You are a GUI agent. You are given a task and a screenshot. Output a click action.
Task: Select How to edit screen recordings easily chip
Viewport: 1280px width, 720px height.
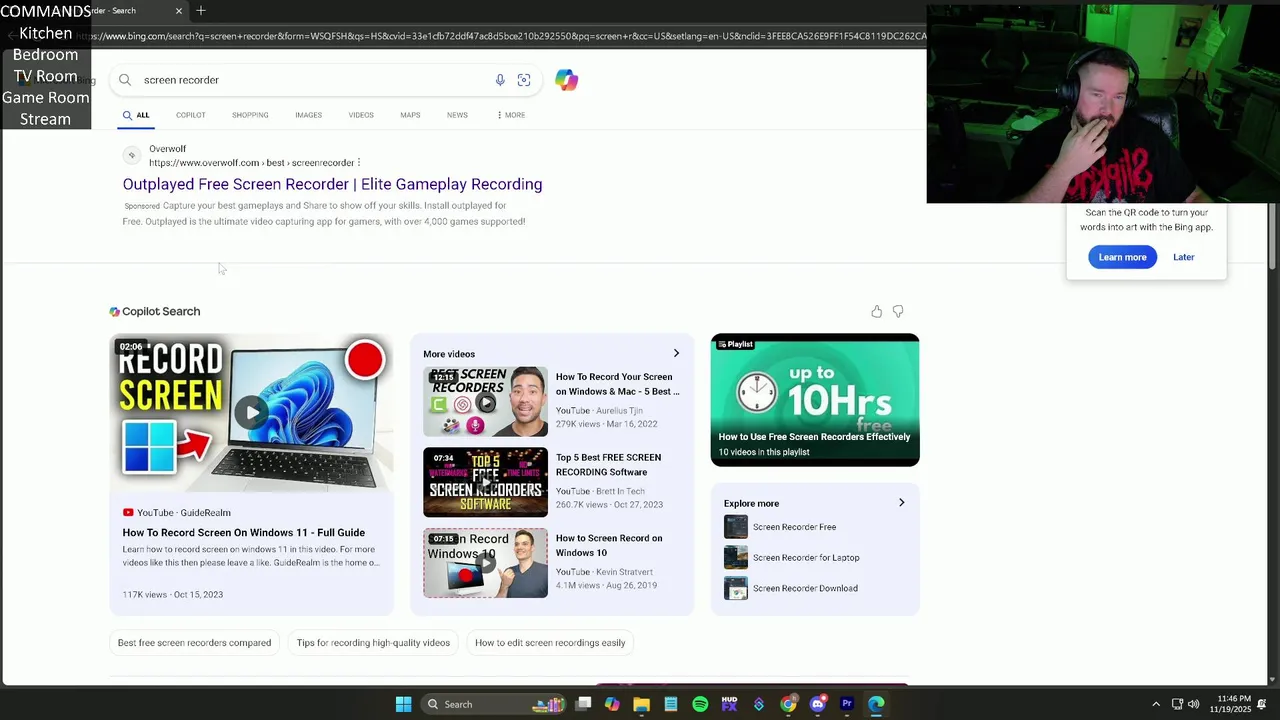[550, 643]
